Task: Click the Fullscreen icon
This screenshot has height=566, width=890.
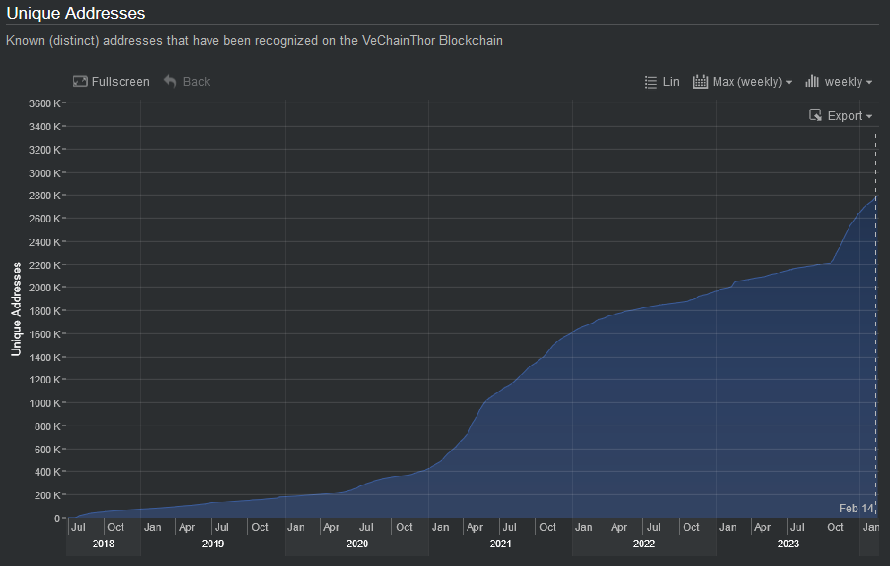Action: coord(80,82)
